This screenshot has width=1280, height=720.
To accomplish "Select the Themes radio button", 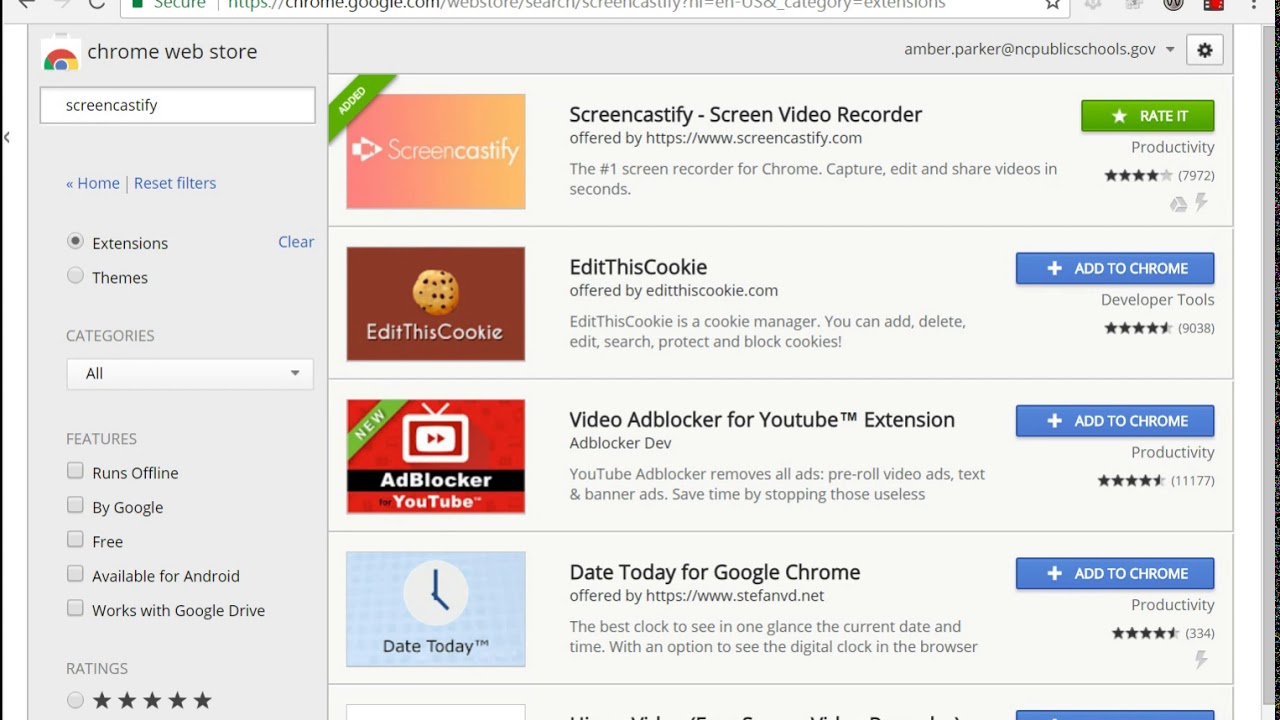I will [75, 276].
